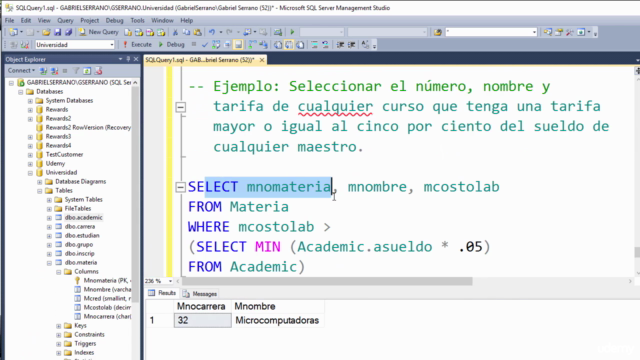Click the Open File folder icon

(x=46, y=32)
